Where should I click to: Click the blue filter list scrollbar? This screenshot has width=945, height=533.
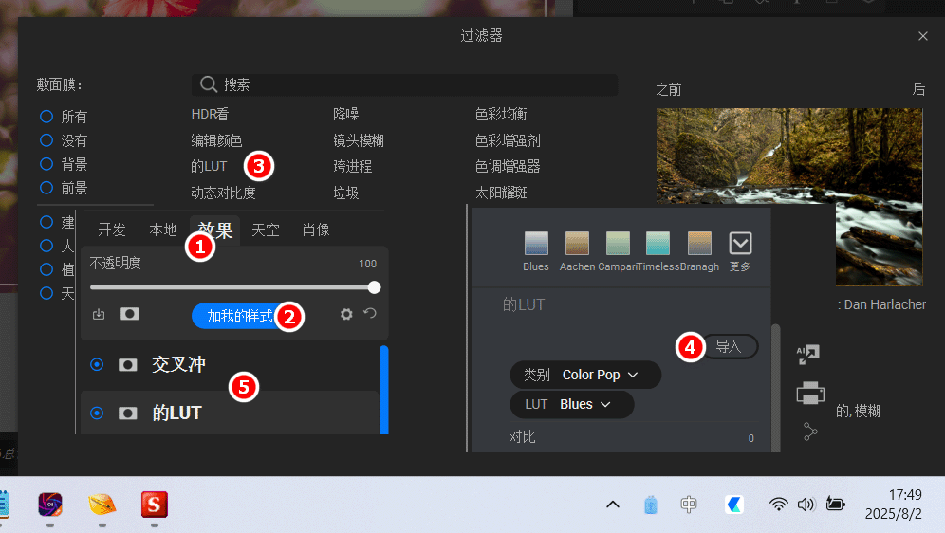384,390
